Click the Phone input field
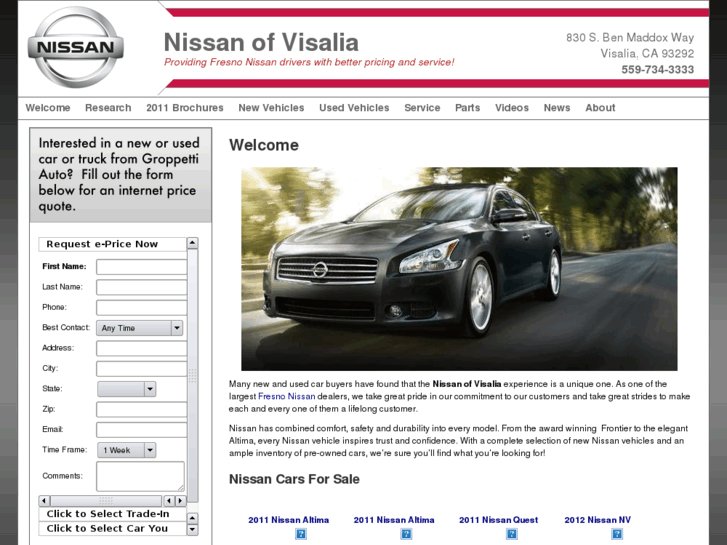 pos(141,308)
